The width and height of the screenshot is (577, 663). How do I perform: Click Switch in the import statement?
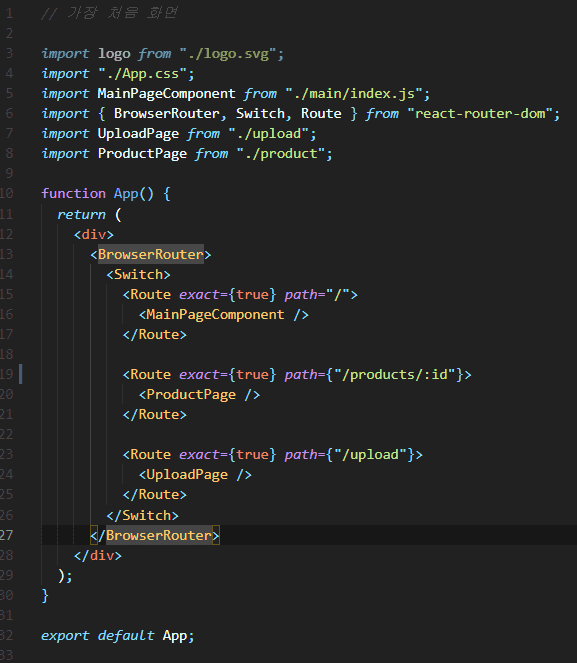260,113
